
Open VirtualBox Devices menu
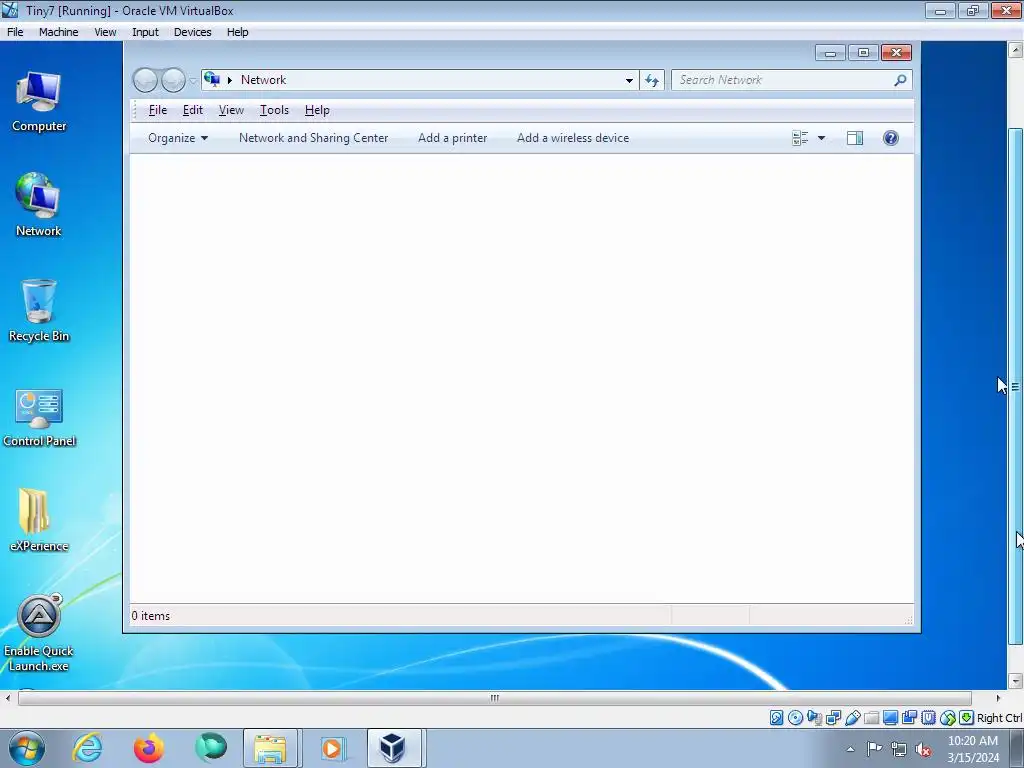pos(193,32)
